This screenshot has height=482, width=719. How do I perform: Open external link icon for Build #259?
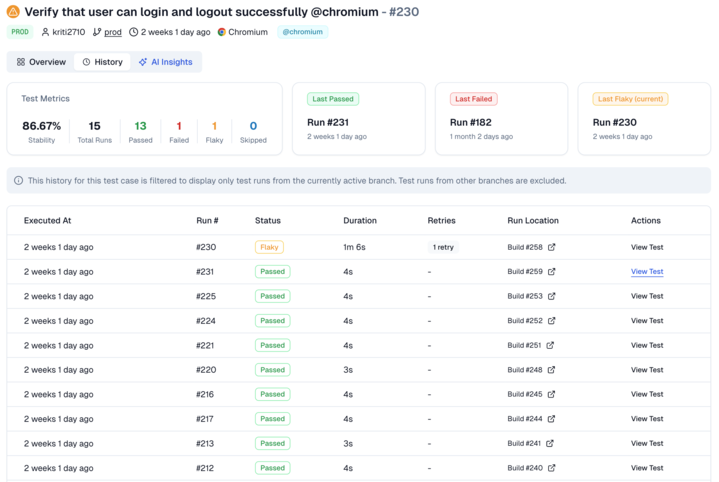point(551,272)
